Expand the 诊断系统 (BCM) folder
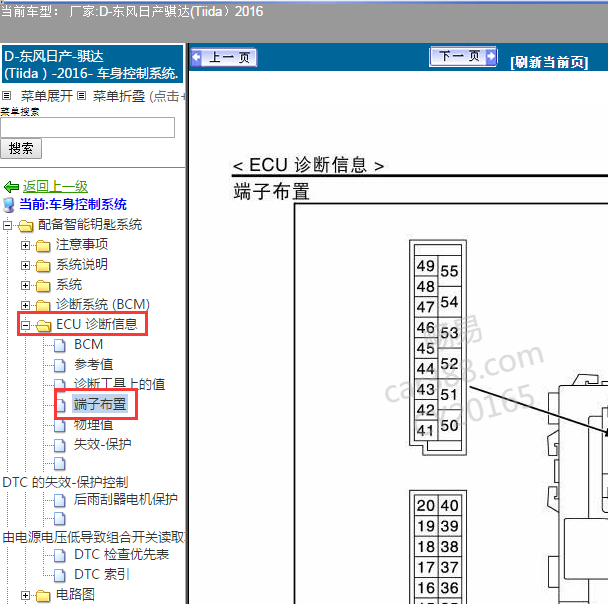 (25, 305)
